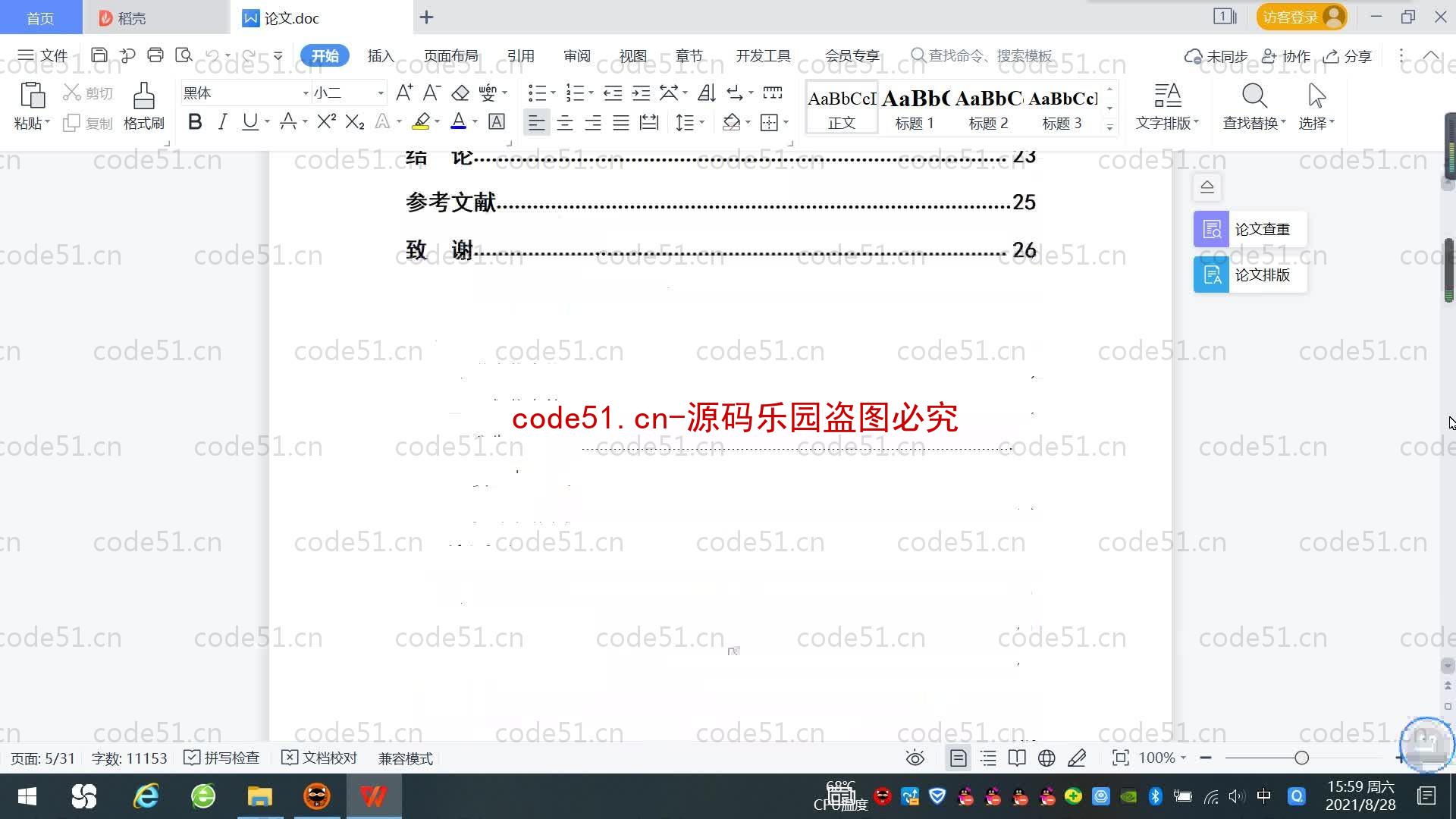Open the 文件 menu
Image resolution: width=1456 pixels, height=819 pixels.
pos(42,55)
